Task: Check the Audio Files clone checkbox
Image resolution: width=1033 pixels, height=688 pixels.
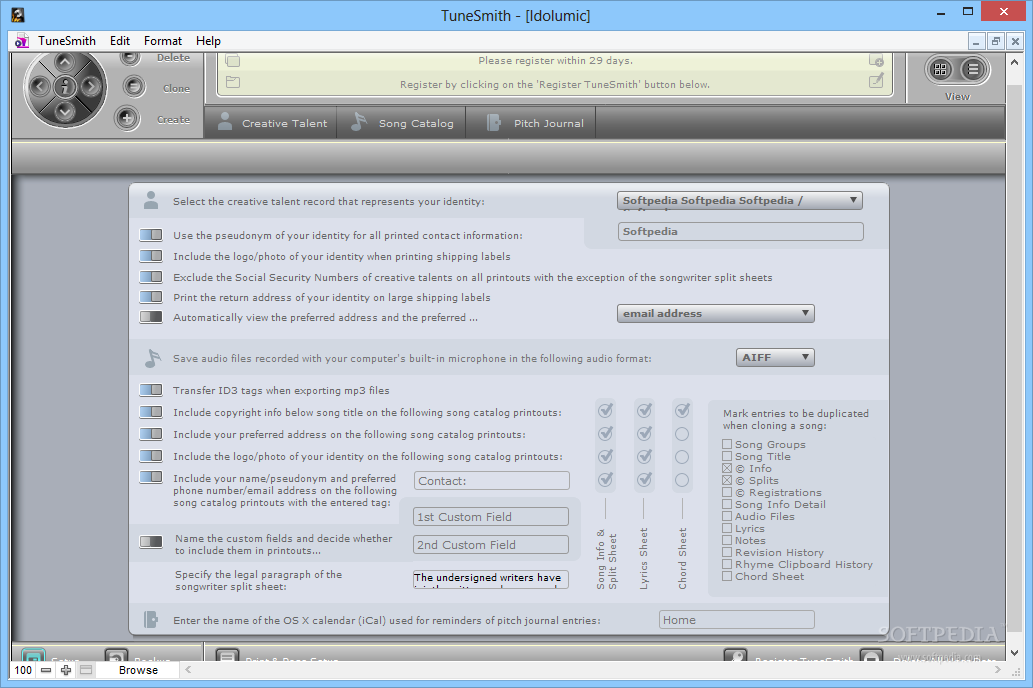Action: click(727, 516)
